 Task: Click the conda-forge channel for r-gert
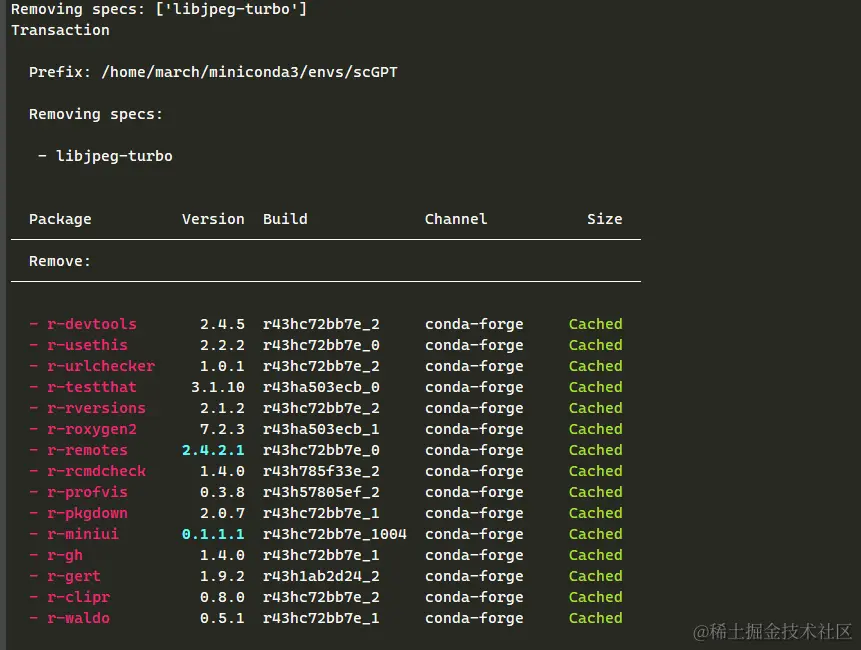[x=474, y=576]
